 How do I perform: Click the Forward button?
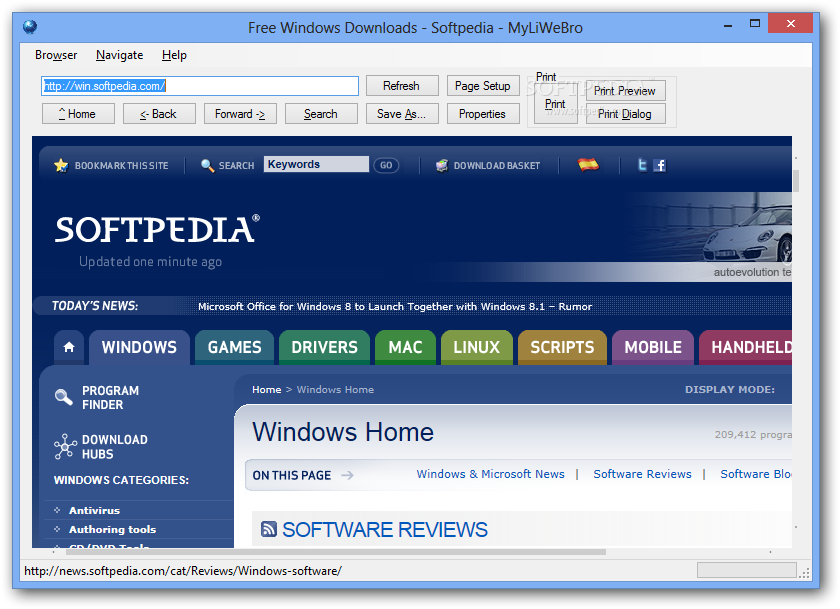point(240,114)
